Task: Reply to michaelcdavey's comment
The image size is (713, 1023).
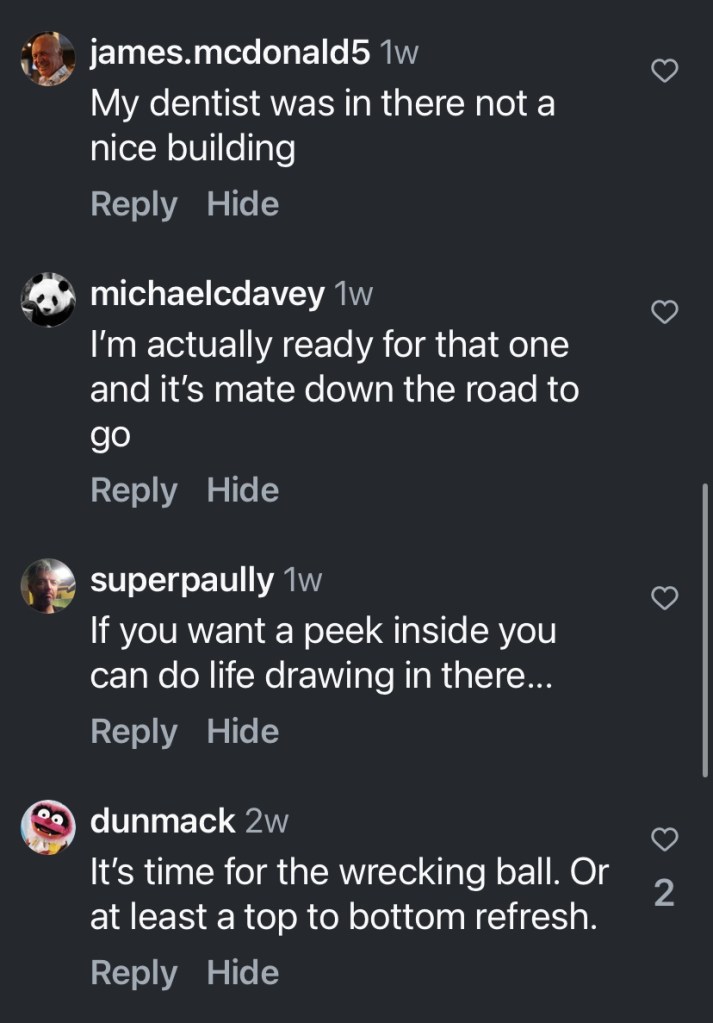Action: point(133,490)
